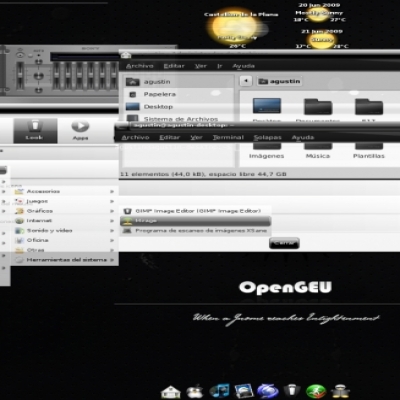Choose Mirage from the Gráficos submenu
This screenshot has height=400, width=400.
195,221
